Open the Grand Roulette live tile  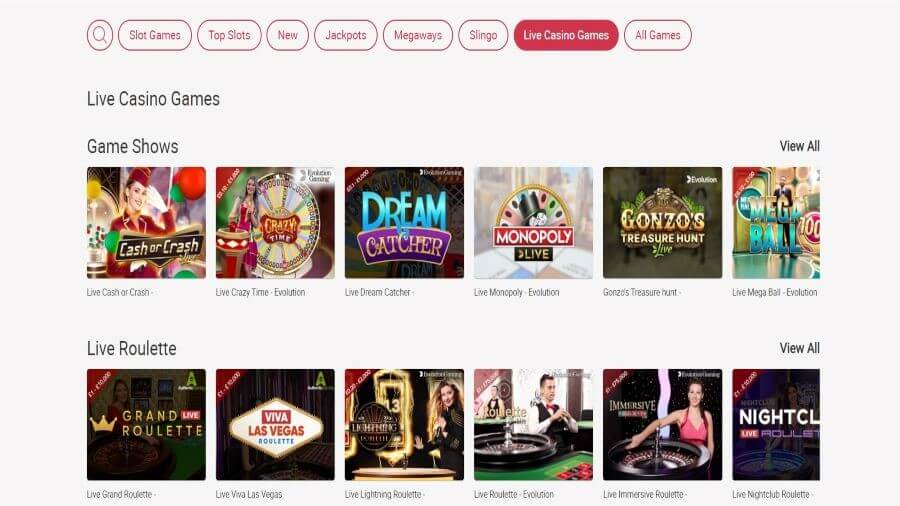point(146,425)
